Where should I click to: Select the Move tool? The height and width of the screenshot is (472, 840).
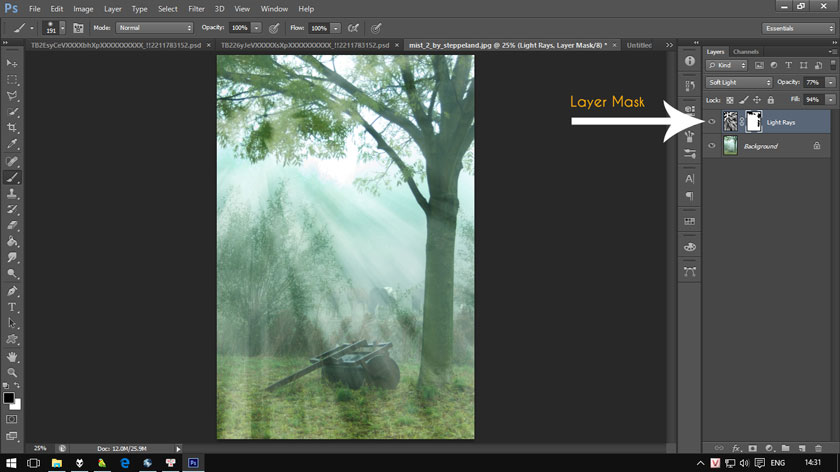point(12,63)
